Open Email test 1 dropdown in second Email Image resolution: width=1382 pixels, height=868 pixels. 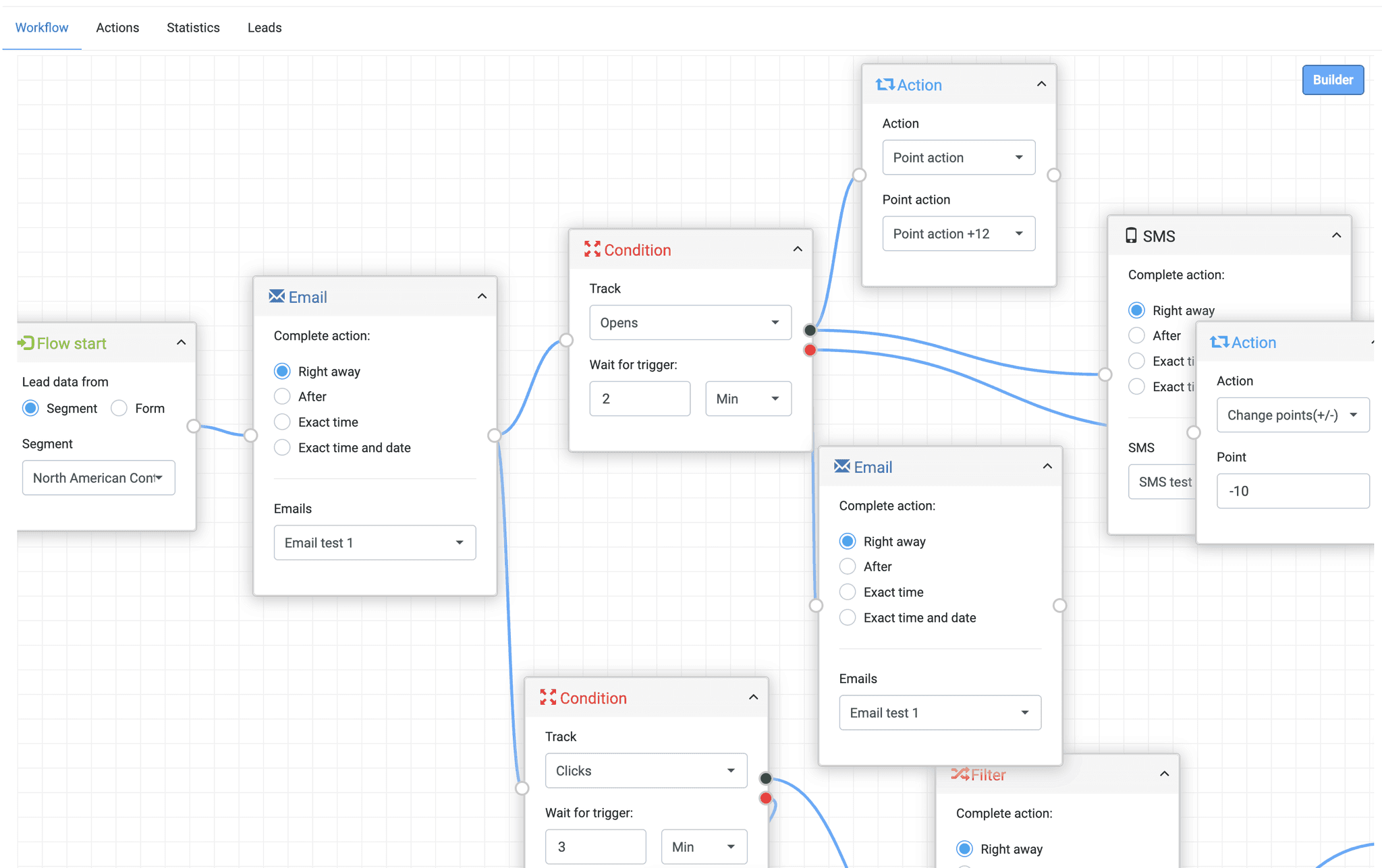pos(940,712)
